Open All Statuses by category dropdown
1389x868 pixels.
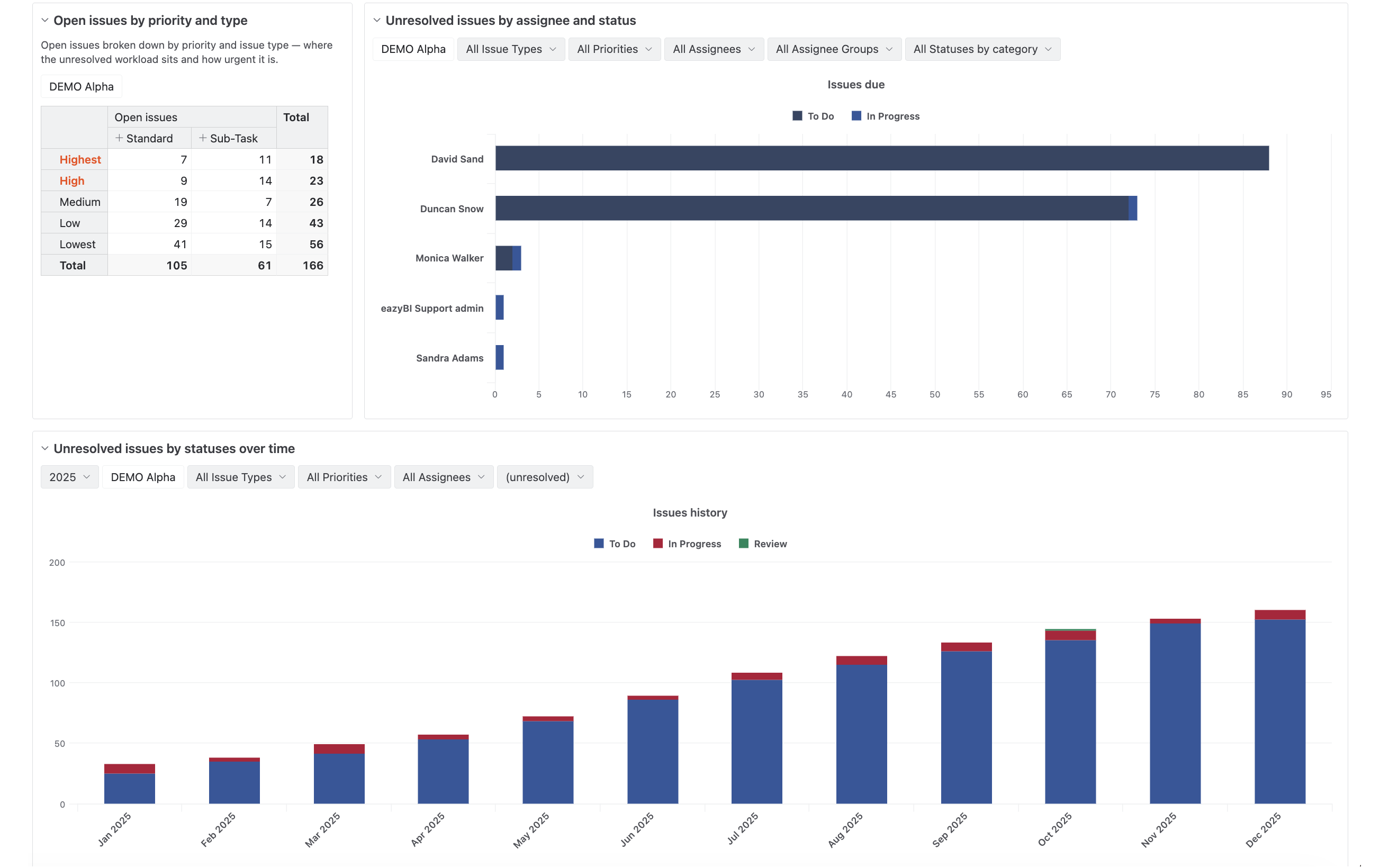pyautogui.click(x=982, y=49)
